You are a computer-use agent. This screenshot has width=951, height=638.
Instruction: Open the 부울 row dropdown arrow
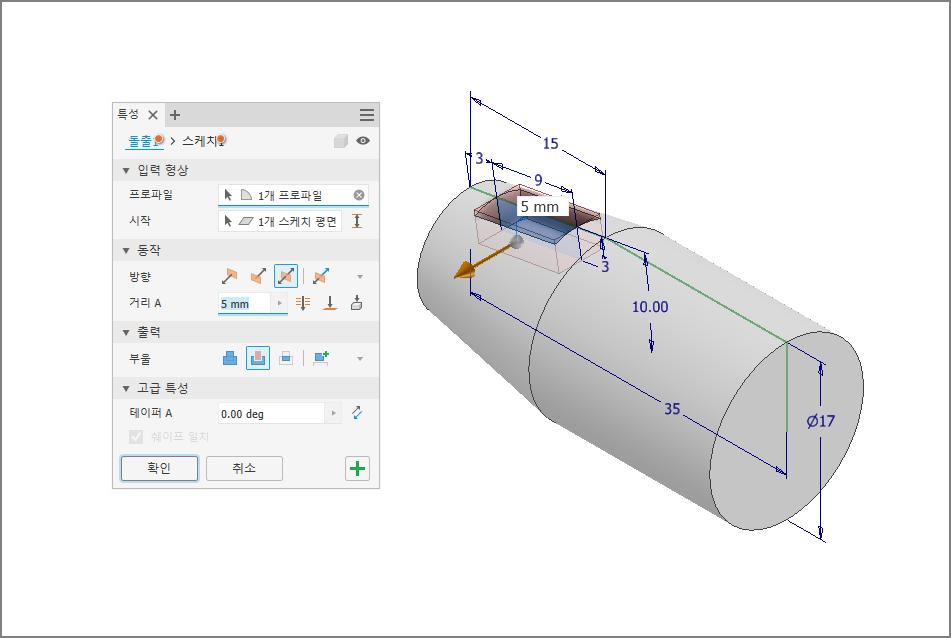pyautogui.click(x=360, y=359)
